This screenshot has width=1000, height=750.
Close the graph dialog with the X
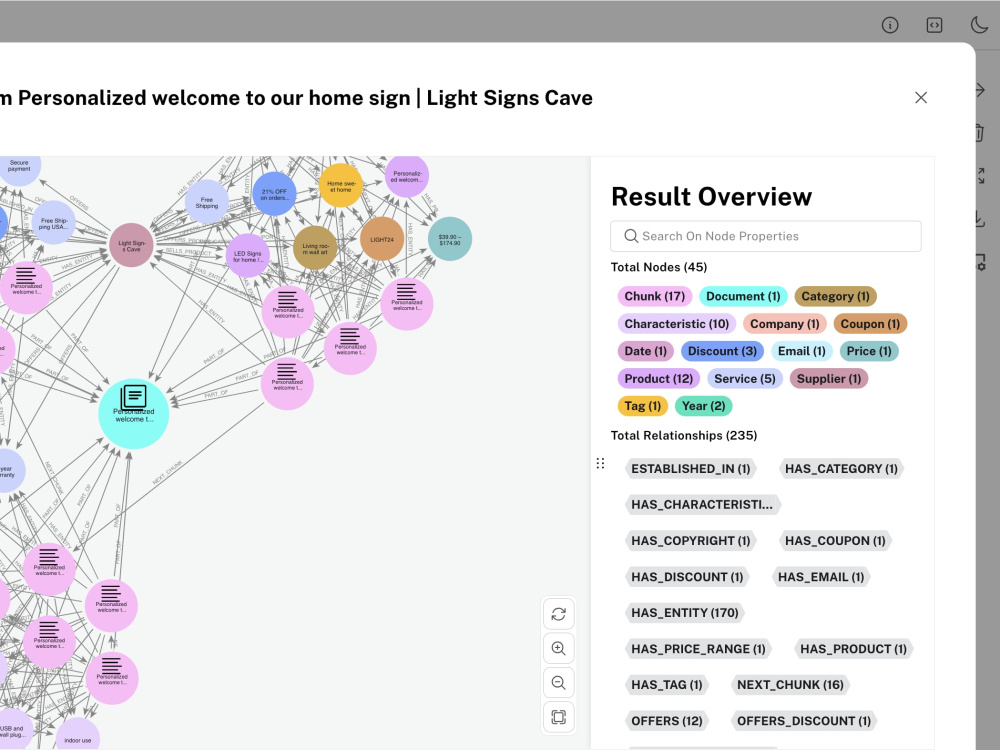pyautogui.click(x=921, y=98)
